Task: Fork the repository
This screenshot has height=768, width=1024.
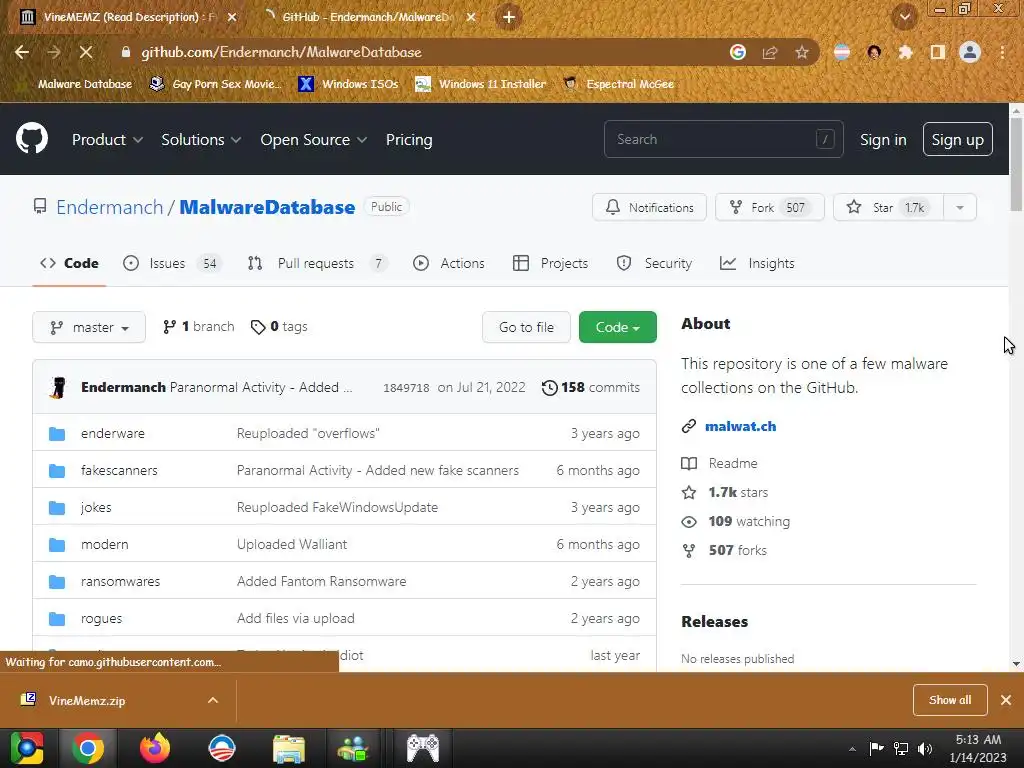Action: [x=769, y=207]
